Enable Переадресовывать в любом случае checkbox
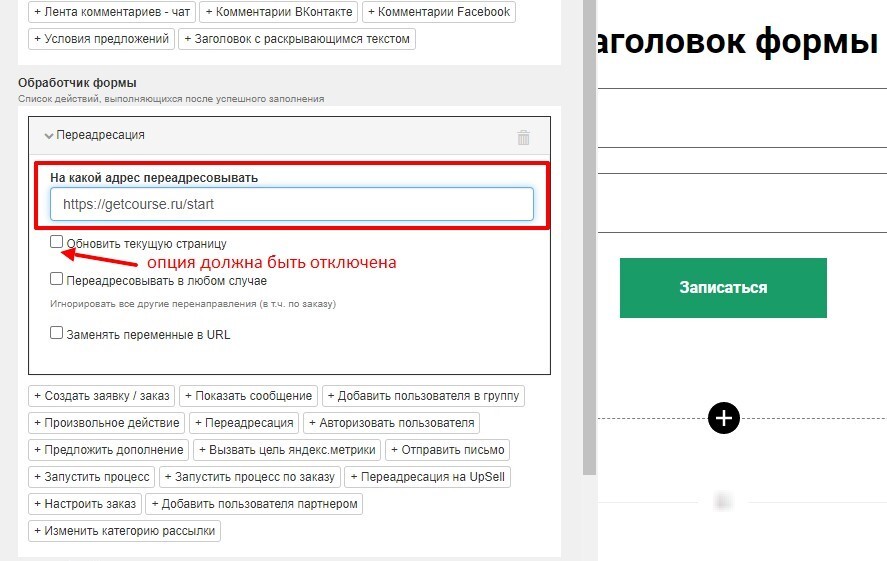Viewport: 887px width, 561px height. (x=56, y=279)
